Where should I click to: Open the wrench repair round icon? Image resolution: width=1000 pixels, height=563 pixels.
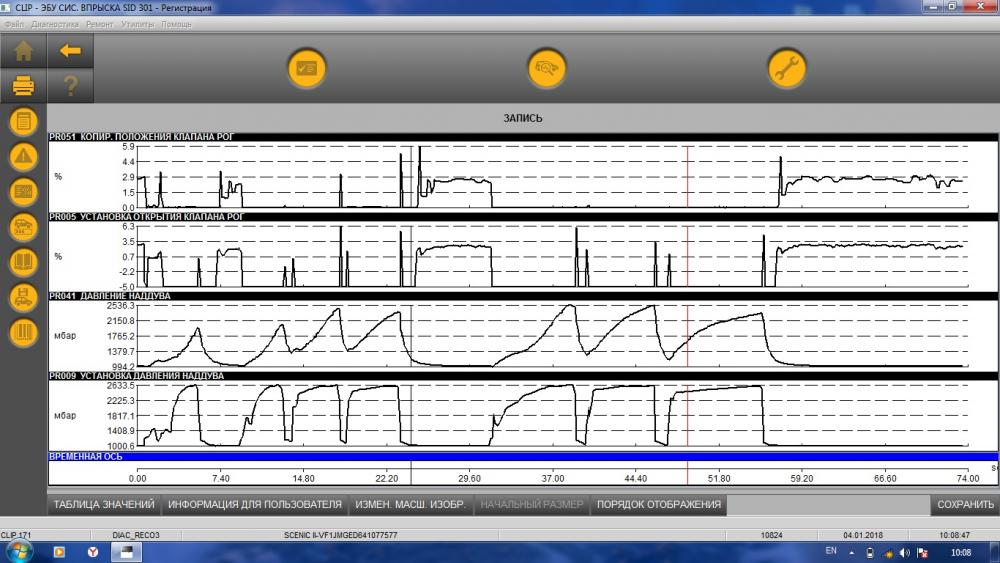(x=786, y=68)
